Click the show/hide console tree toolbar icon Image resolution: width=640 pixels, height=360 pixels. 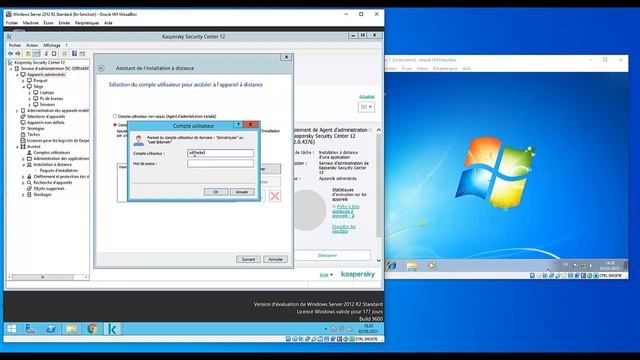coord(36,53)
